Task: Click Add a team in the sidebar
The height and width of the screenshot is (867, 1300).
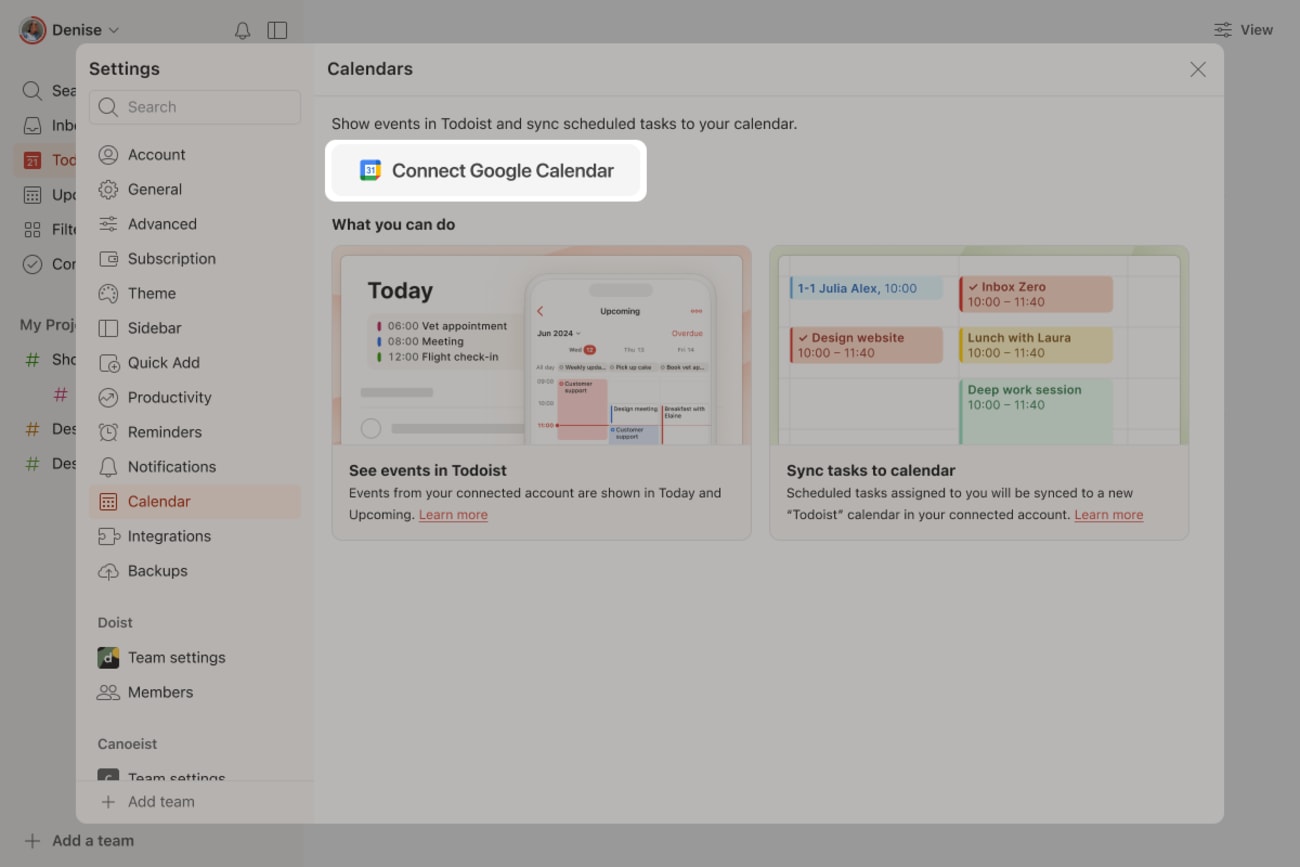Action: [x=78, y=840]
